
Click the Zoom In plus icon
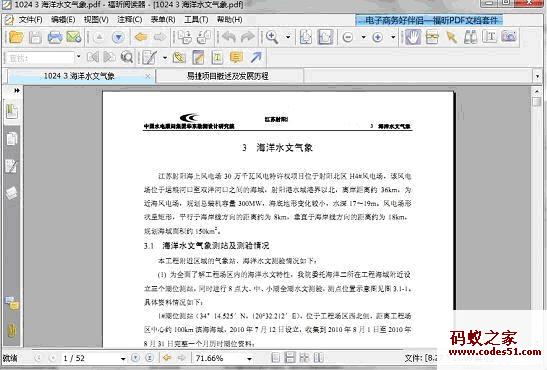(x=378, y=37)
